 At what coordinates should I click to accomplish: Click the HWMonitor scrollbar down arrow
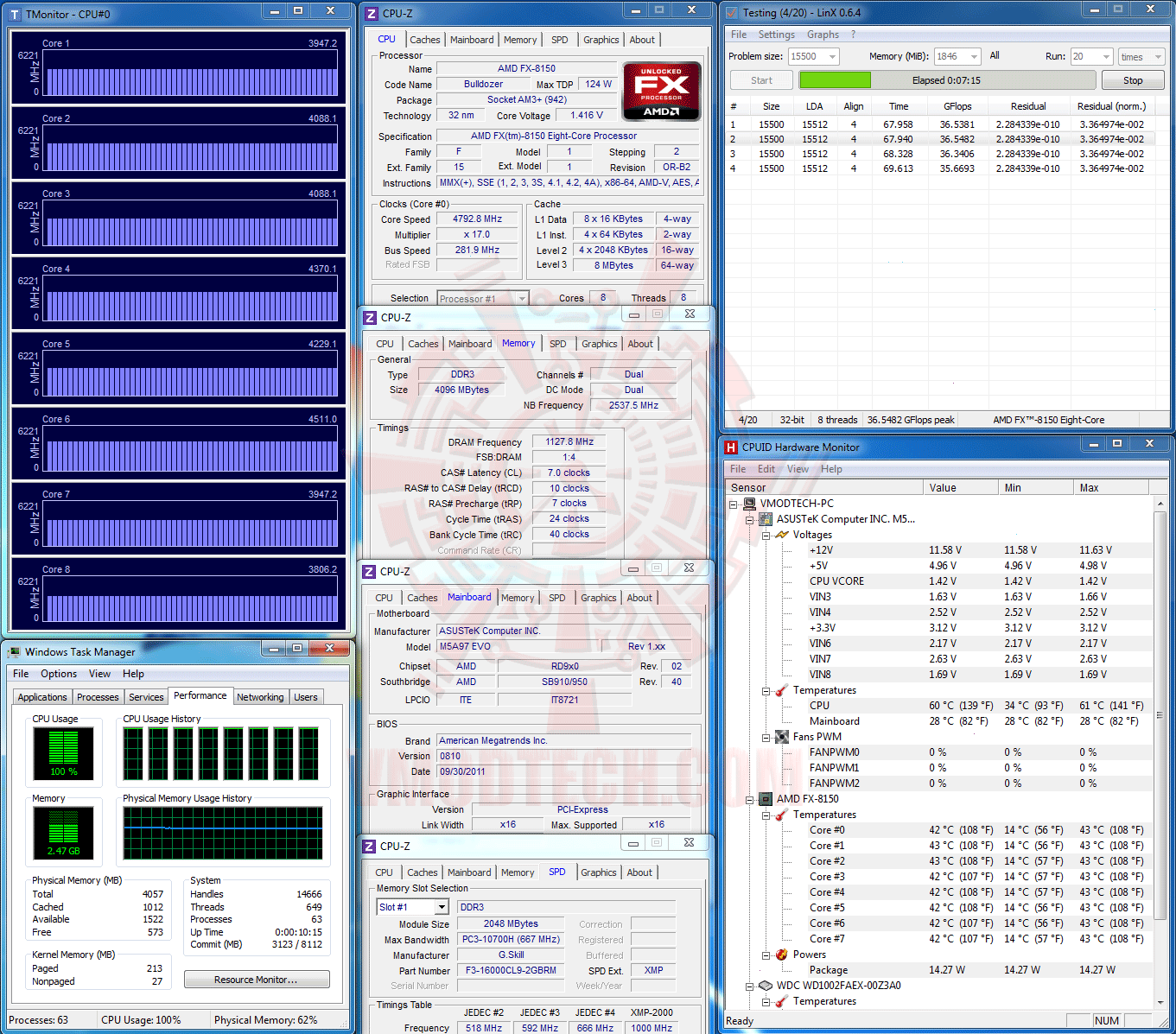coord(1160,1002)
